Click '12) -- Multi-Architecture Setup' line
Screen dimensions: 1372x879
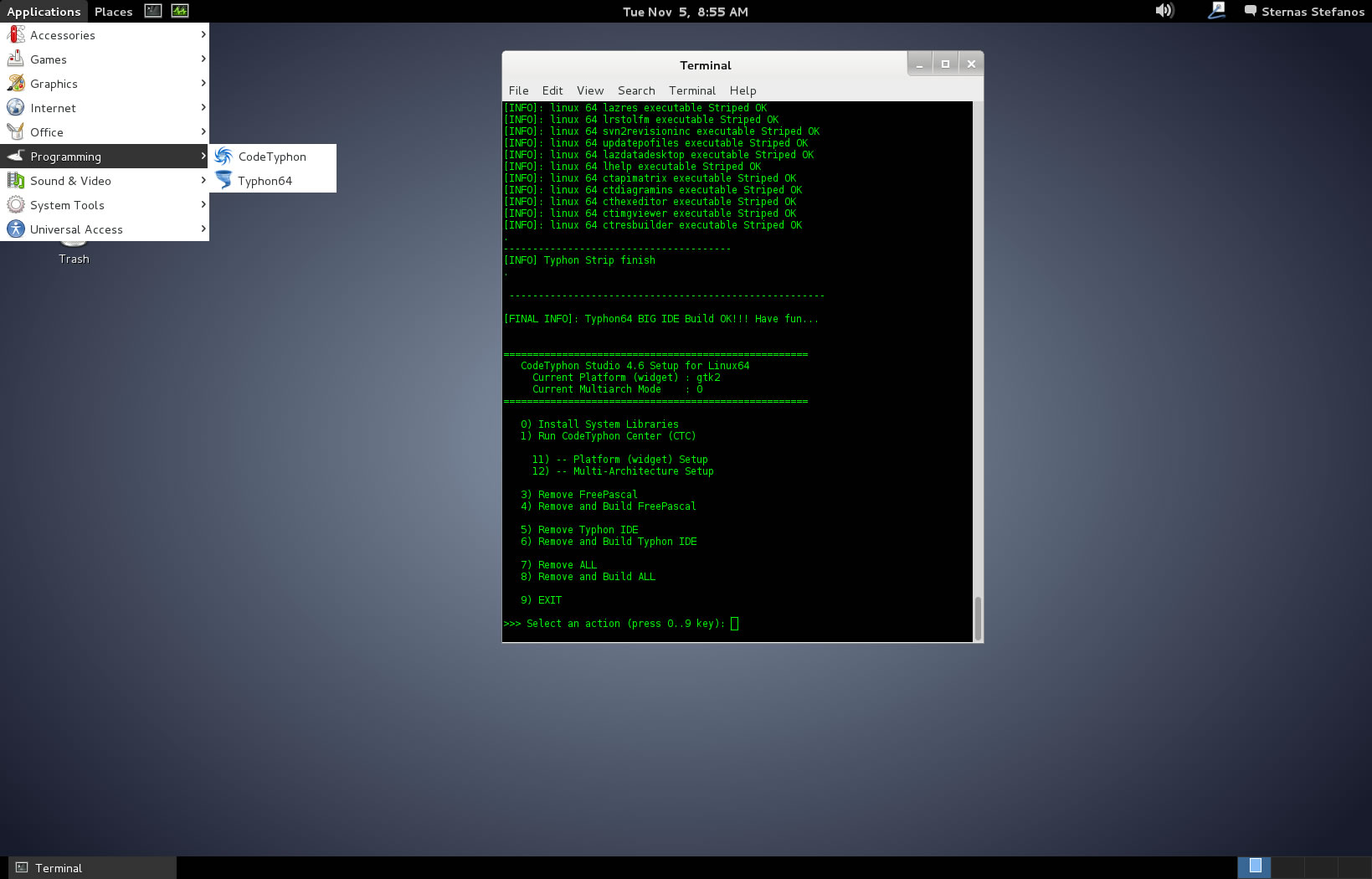coord(623,471)
